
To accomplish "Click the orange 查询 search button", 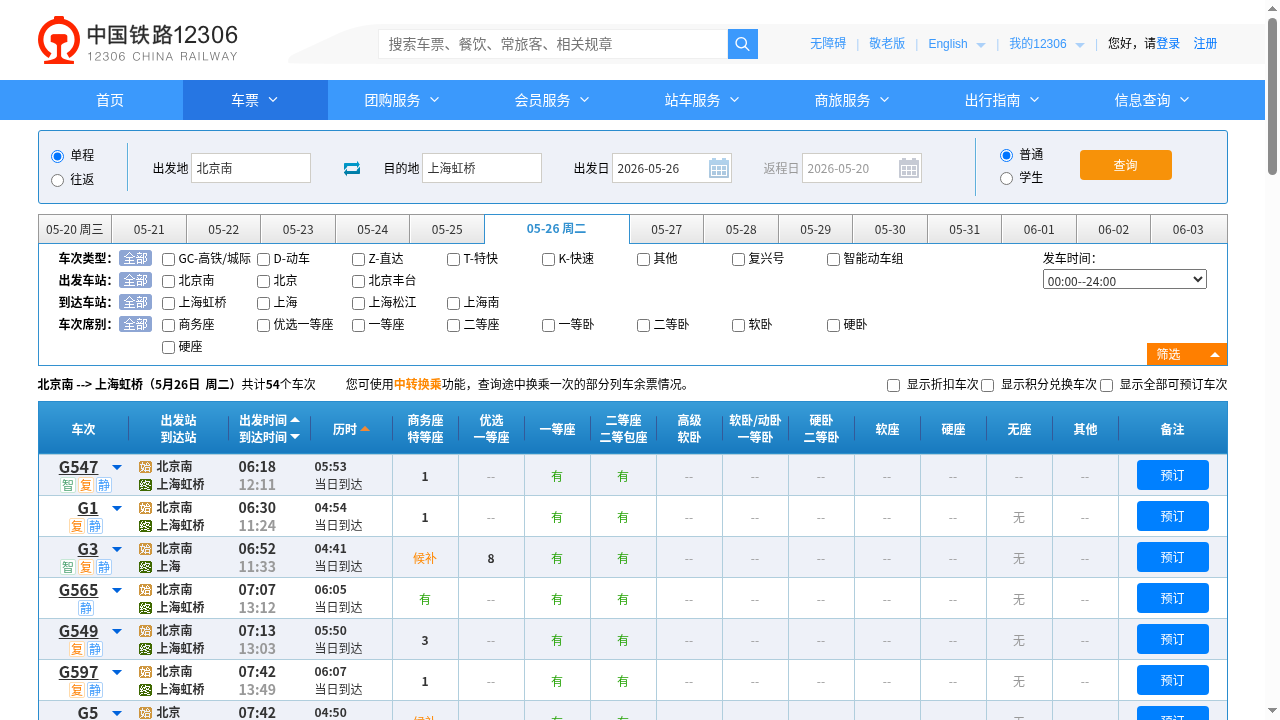I will tap(1126, 165).
